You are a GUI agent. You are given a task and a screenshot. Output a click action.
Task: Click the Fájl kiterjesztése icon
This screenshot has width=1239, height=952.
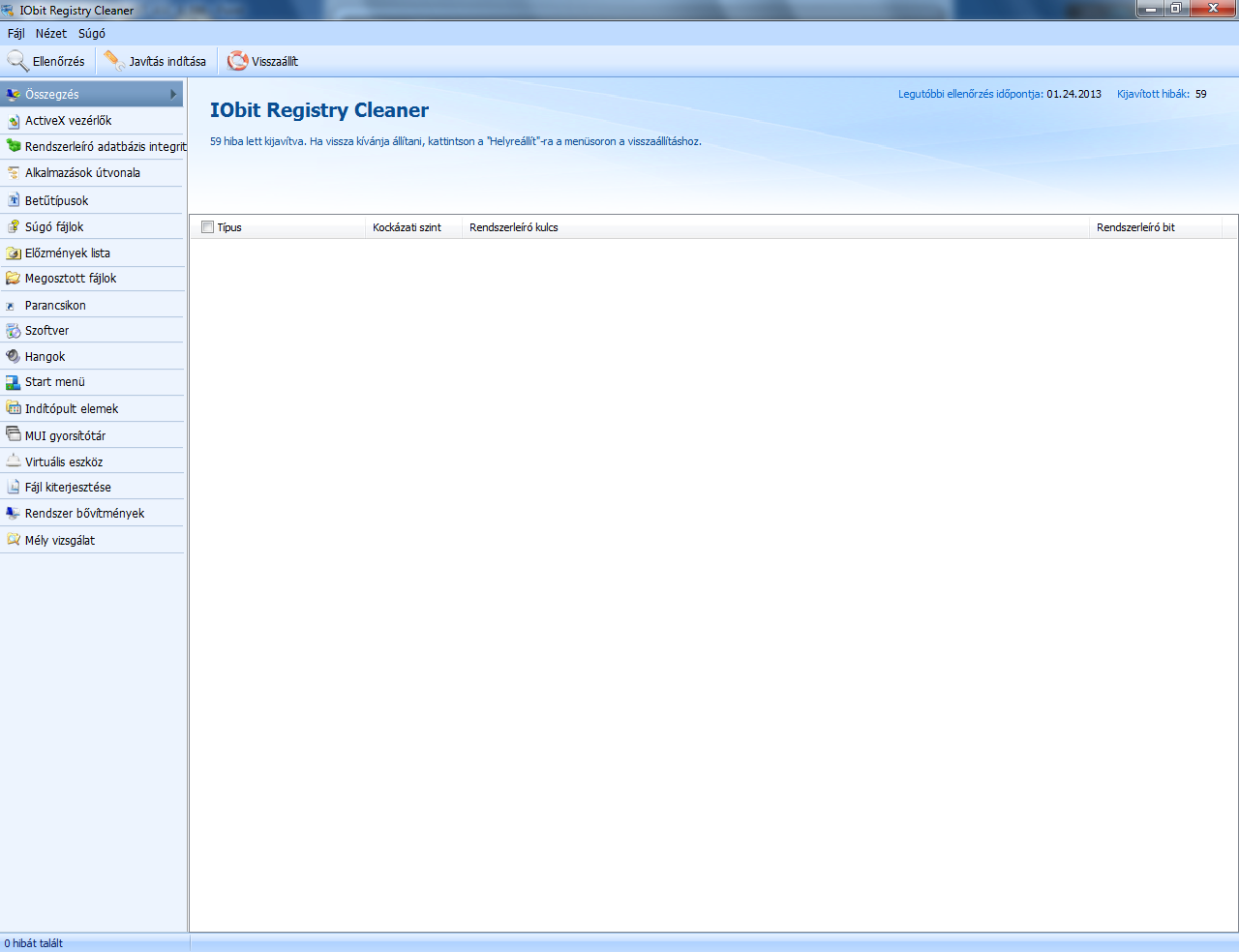tap(14, 487)
